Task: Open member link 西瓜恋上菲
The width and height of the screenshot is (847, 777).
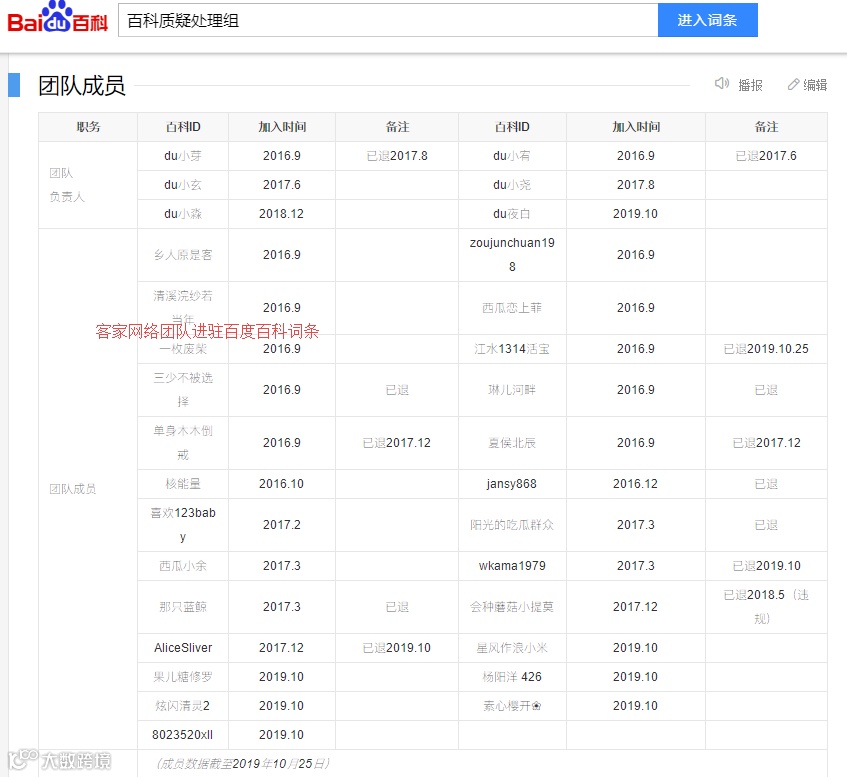Action: pos(512,308)
